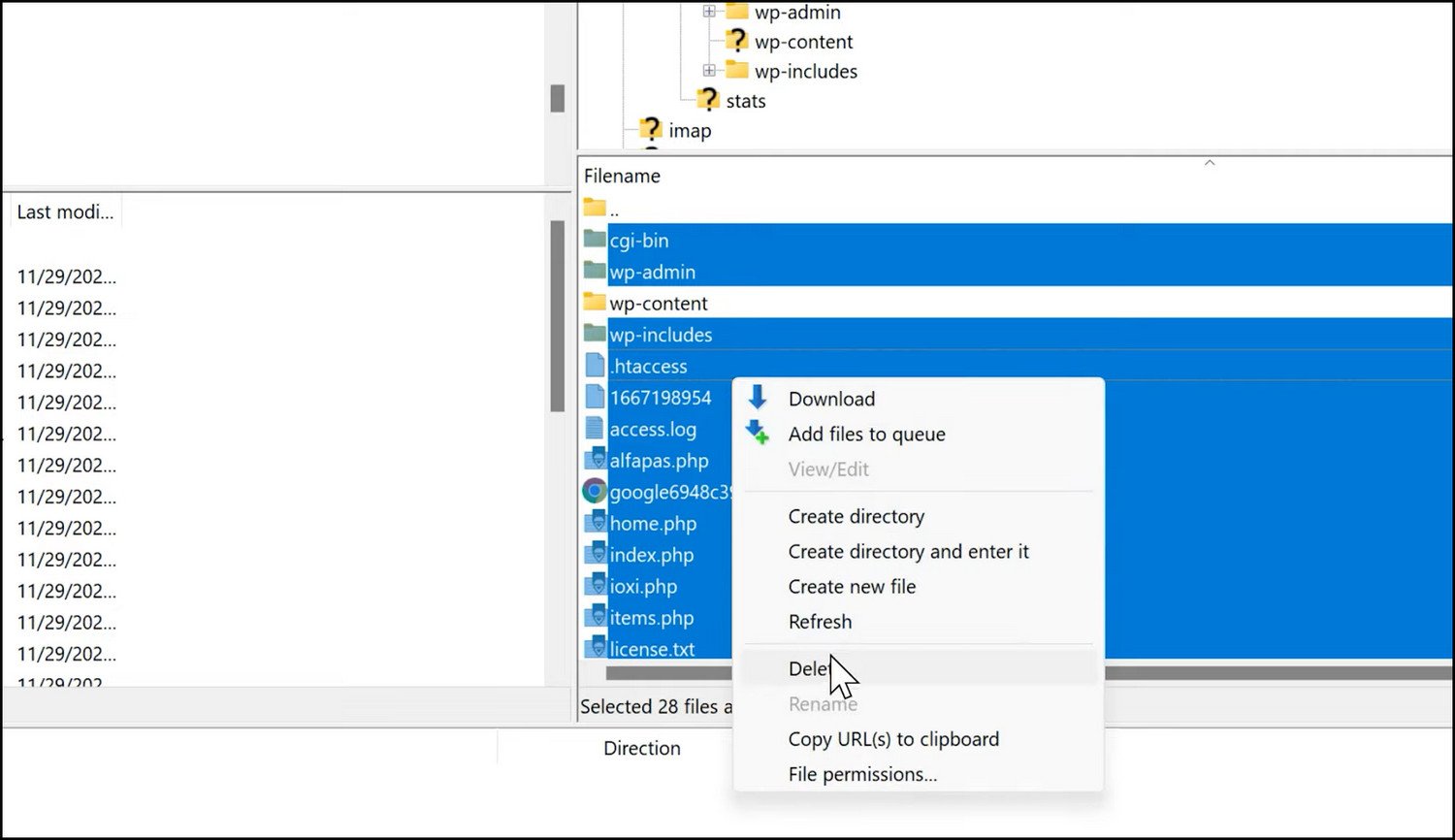Click Create directory menu option

click(x=856, y=516)
